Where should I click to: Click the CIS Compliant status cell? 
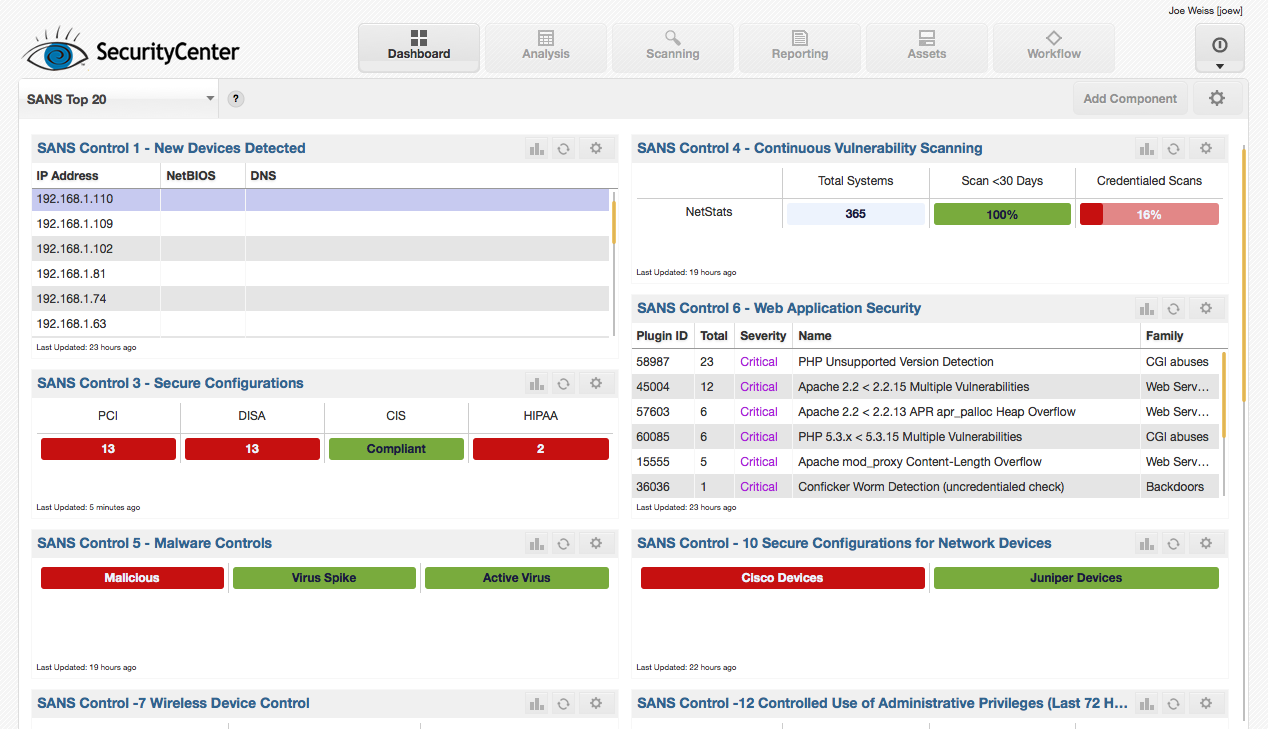[396, 449]
